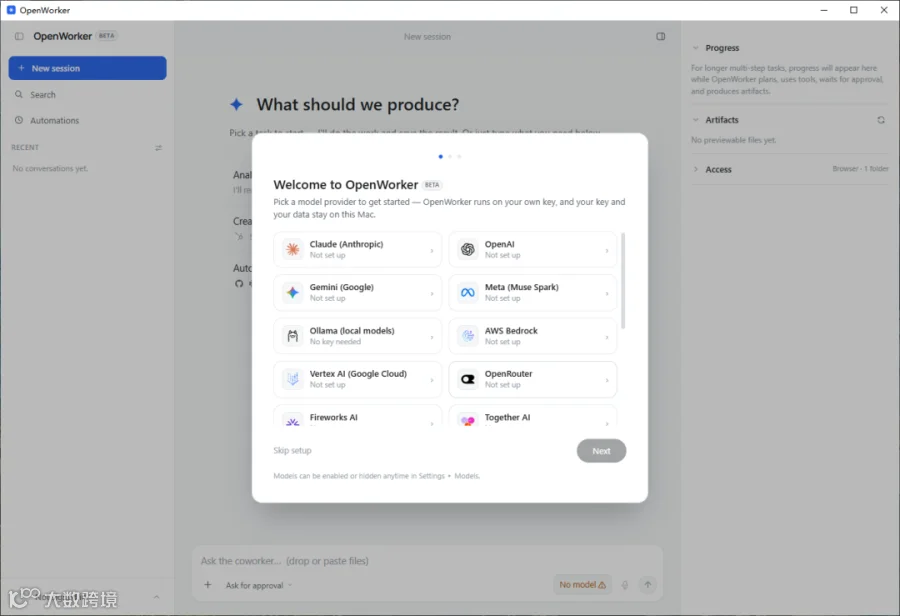Select the second onboarding page dot
The height and width of the screenshot is (616, 900).
[x=450, y=156]
